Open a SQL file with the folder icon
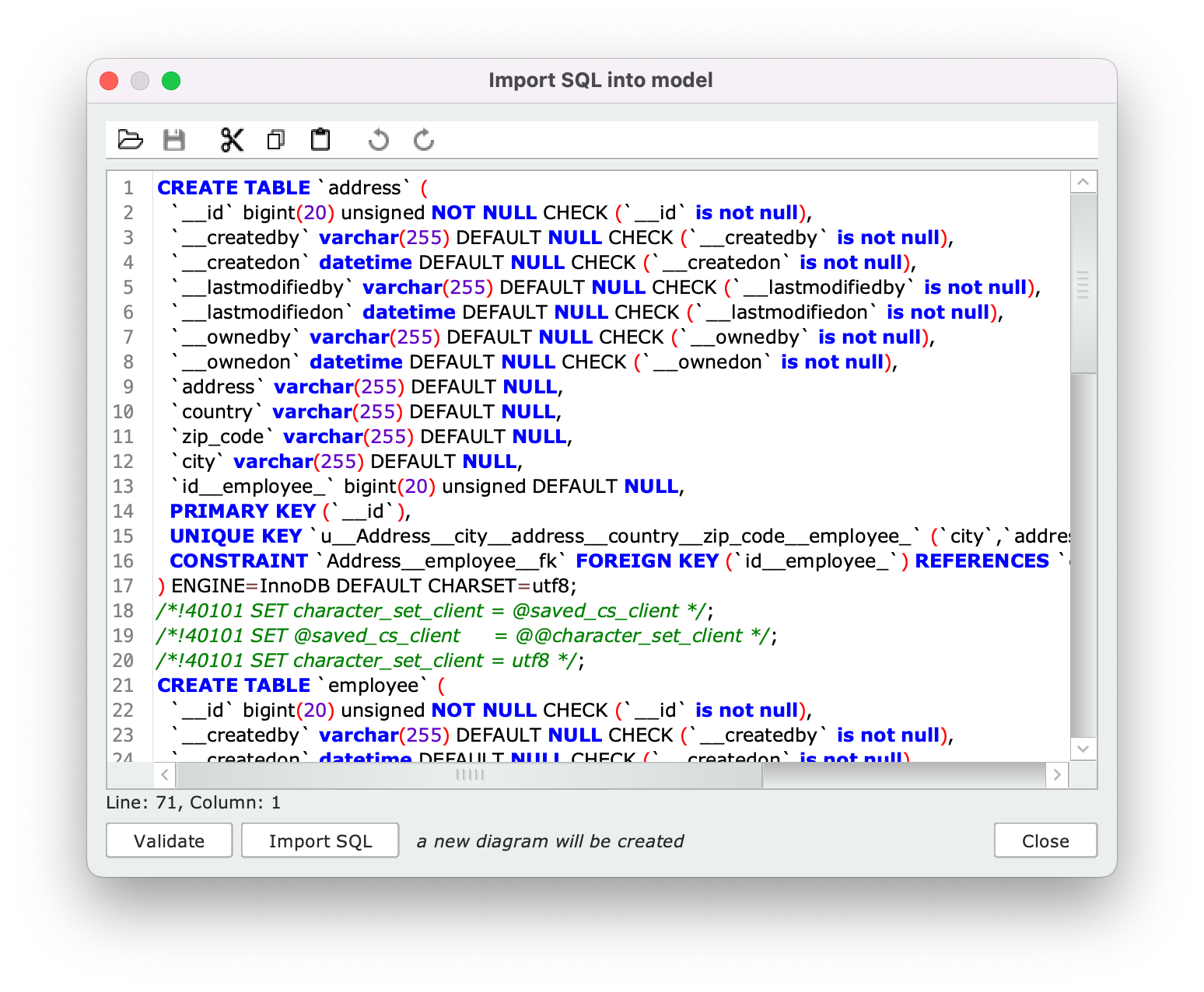The height and width of the screenshot is (992, 1204). 130,140
